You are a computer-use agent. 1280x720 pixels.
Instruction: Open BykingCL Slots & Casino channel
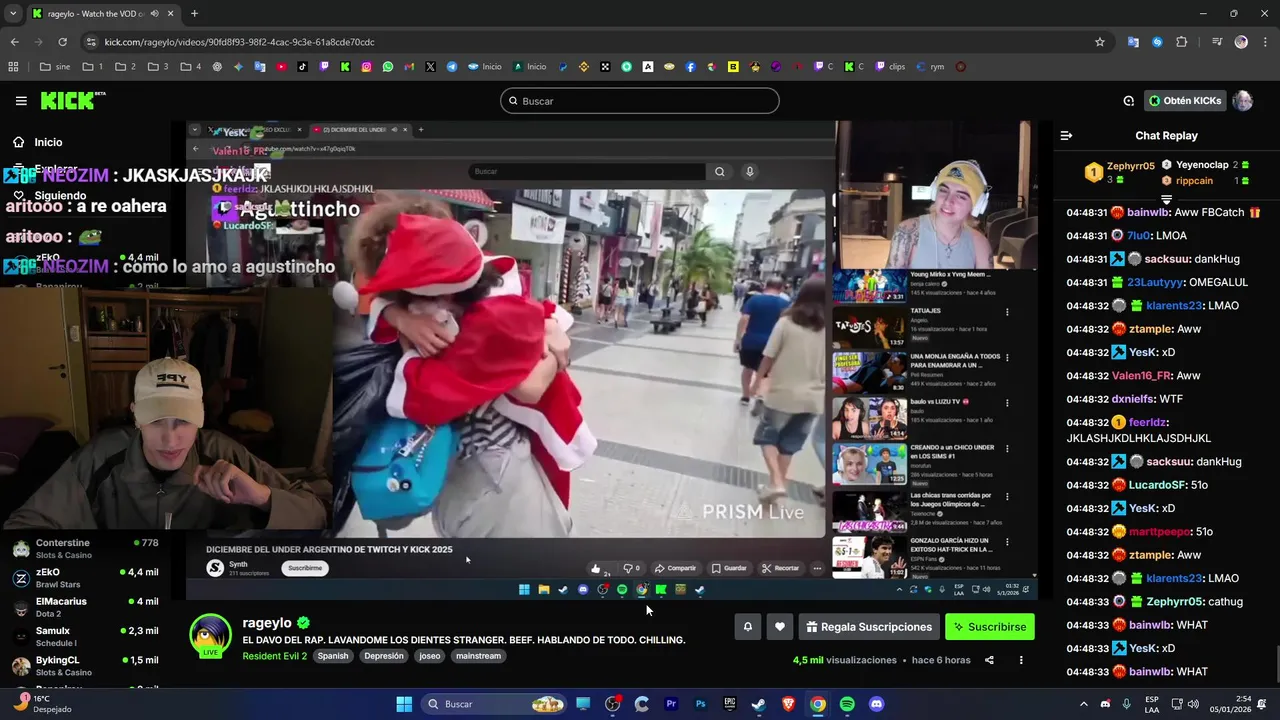85,665
